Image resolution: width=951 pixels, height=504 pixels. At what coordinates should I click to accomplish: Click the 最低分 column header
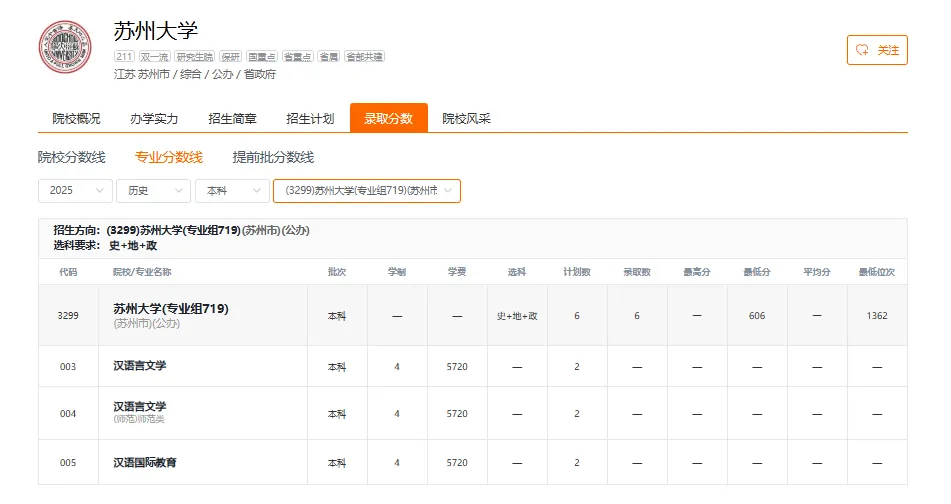757,272
